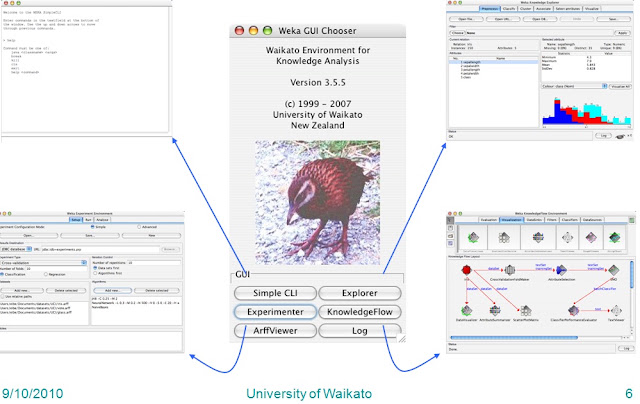Image resolution: width=640 pixels, height=404 pixels.
Task: Select the ScatterPlotMatrix node on the flow canvas
Action: click(526, 311)
